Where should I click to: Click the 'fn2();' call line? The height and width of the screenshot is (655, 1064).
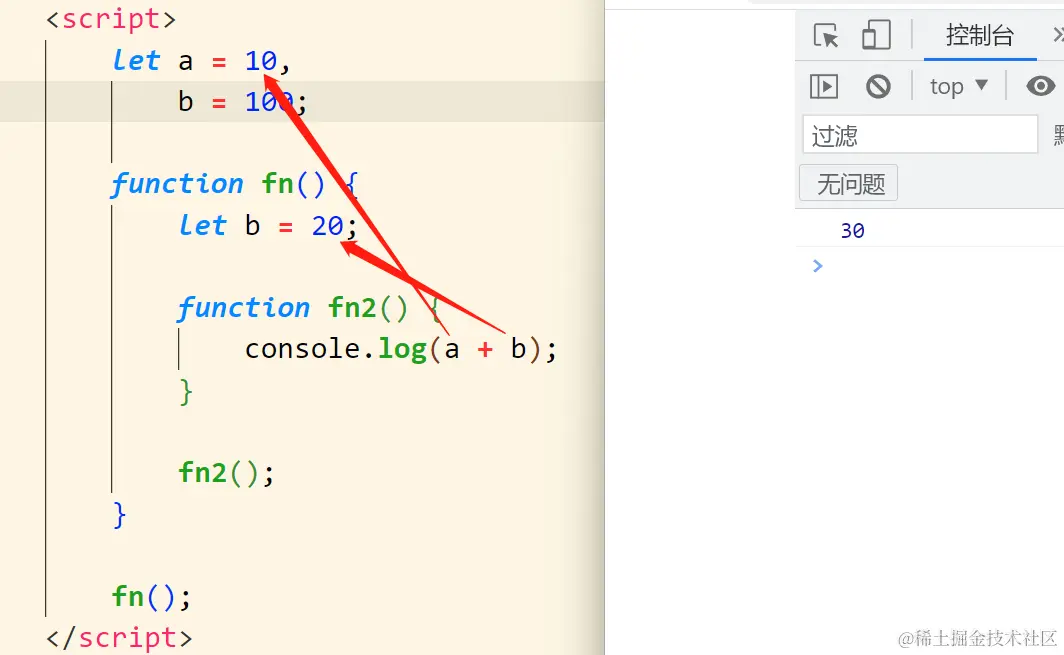[226, 473]
